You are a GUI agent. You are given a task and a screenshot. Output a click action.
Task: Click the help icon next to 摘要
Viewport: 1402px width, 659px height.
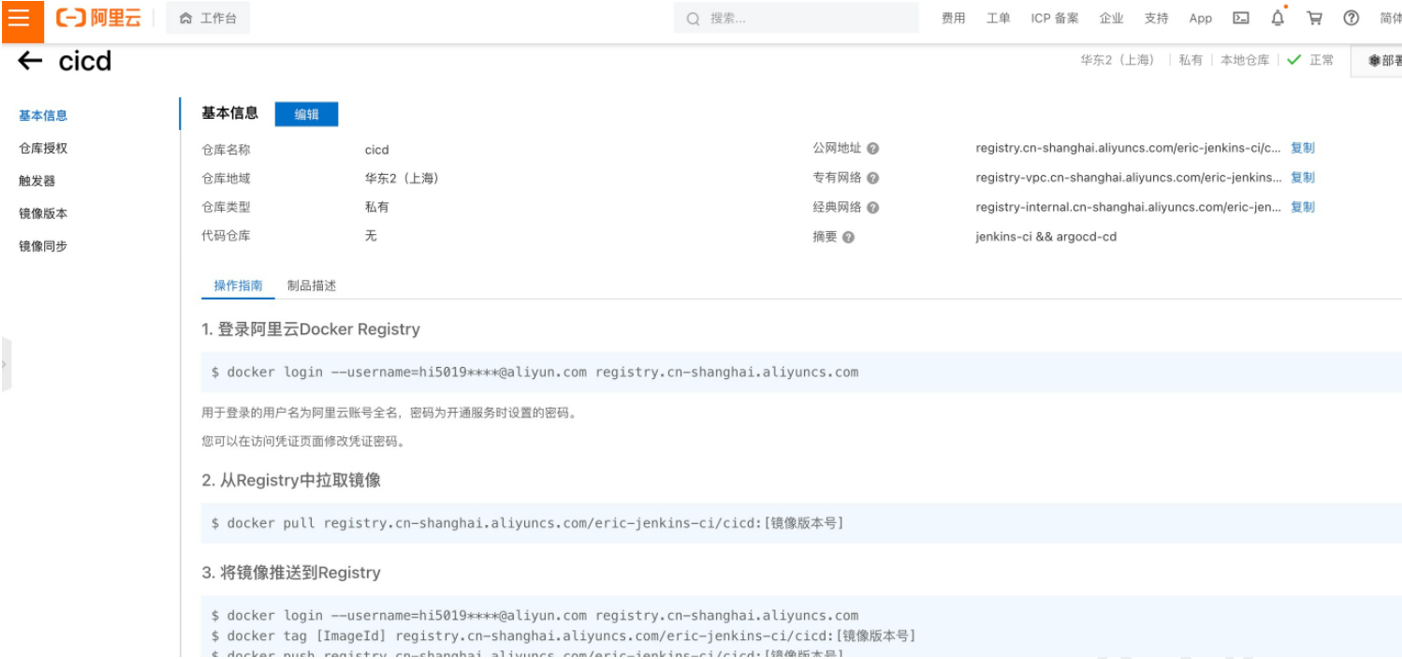point(849,238)
